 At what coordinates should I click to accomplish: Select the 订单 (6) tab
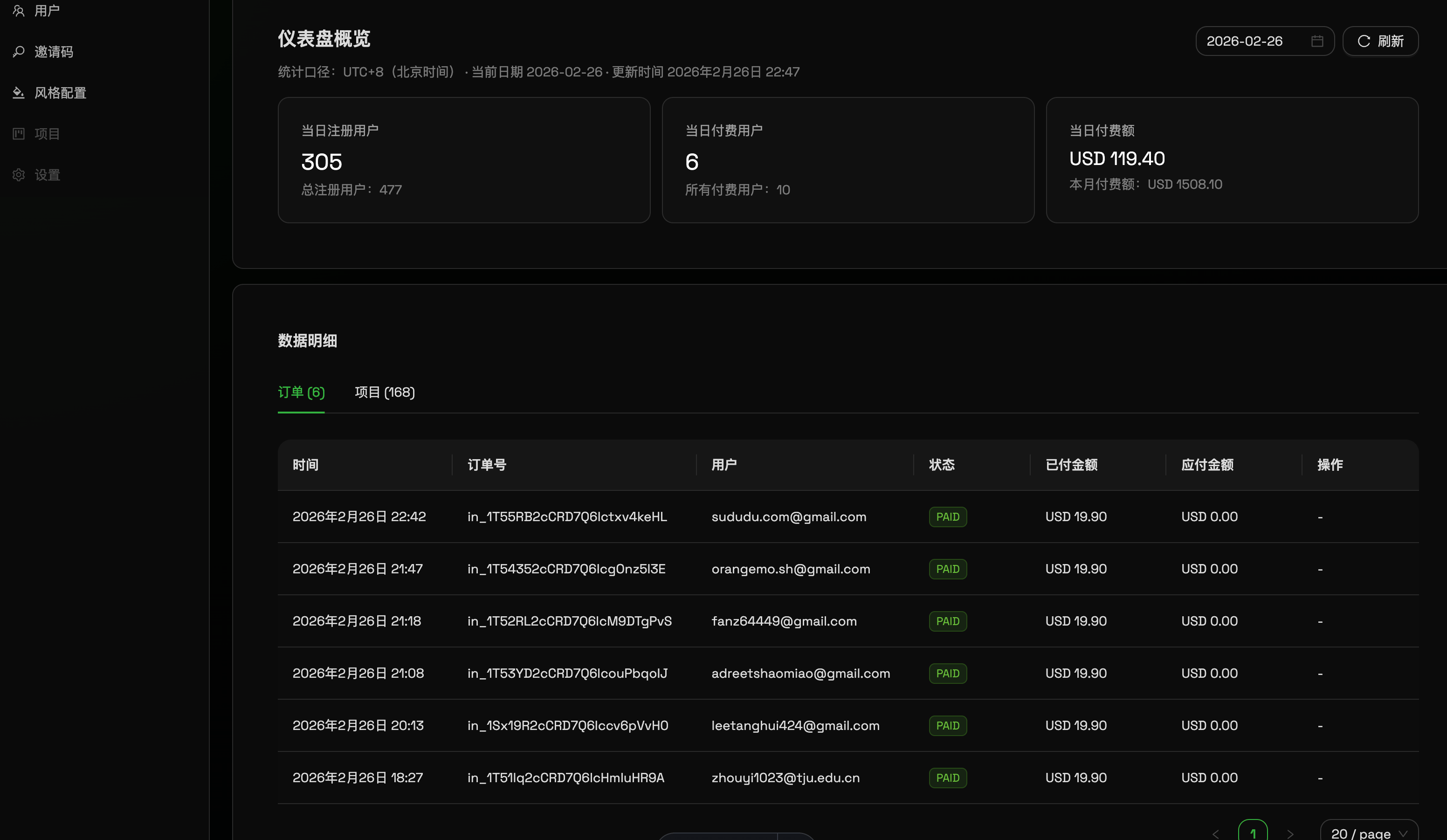click(301, 392)
